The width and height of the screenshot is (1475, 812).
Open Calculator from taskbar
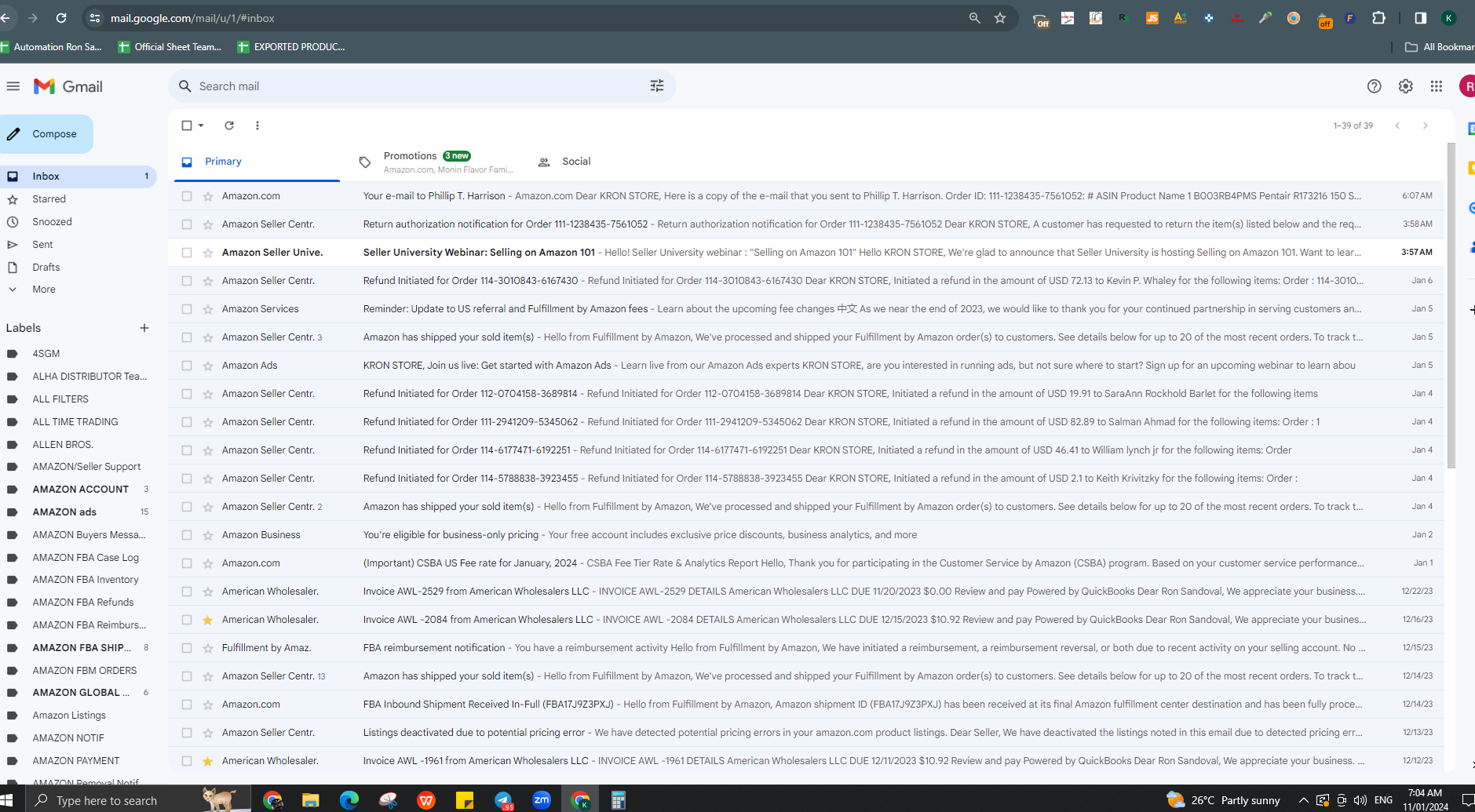(619, 800)
